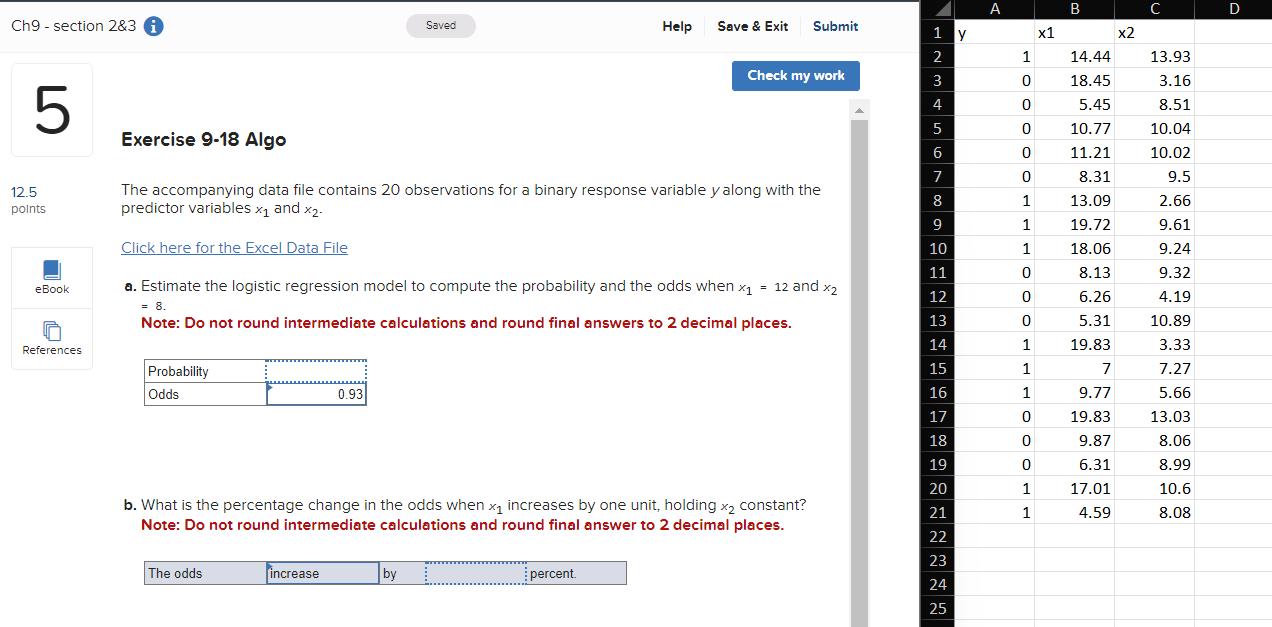This screenshot has width=1272, height=627.
Task: Click the info icon beside Ch9 - section 2&3
Action: (x=151, y=26)
